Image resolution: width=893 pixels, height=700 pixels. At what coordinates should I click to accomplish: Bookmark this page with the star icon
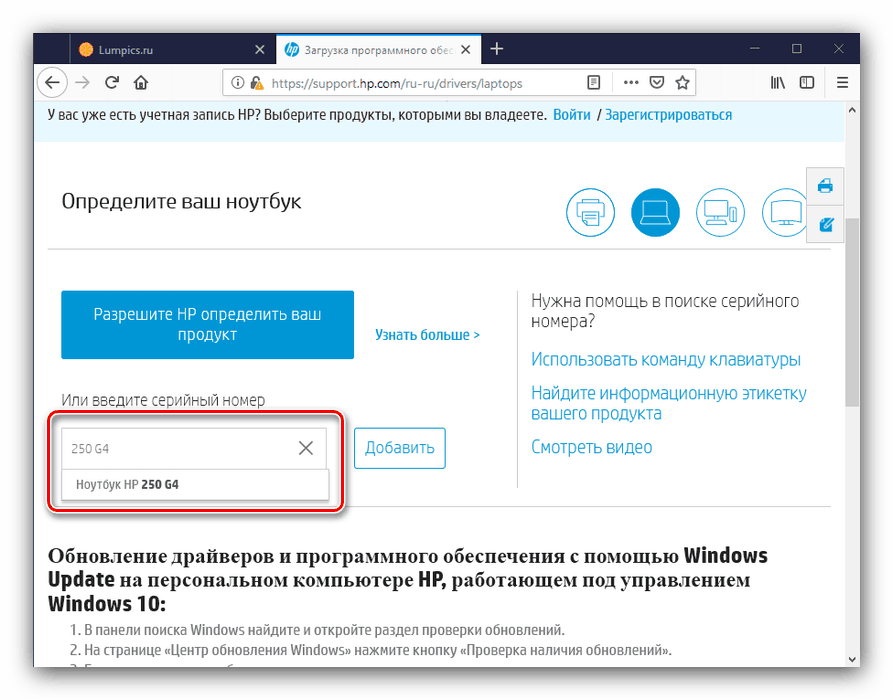coord(682,83)
